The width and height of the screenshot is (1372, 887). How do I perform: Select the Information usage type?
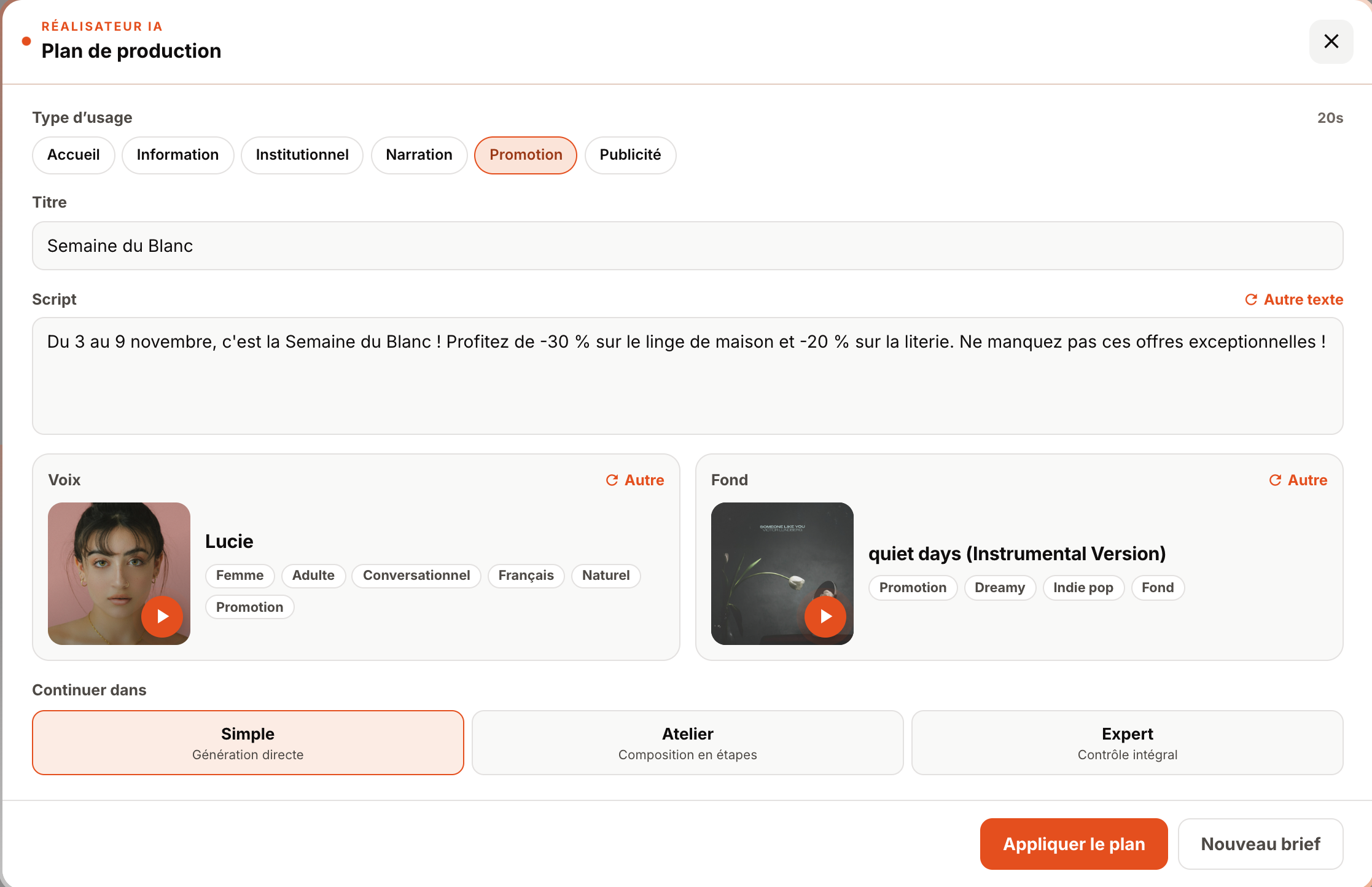(177, 155)
